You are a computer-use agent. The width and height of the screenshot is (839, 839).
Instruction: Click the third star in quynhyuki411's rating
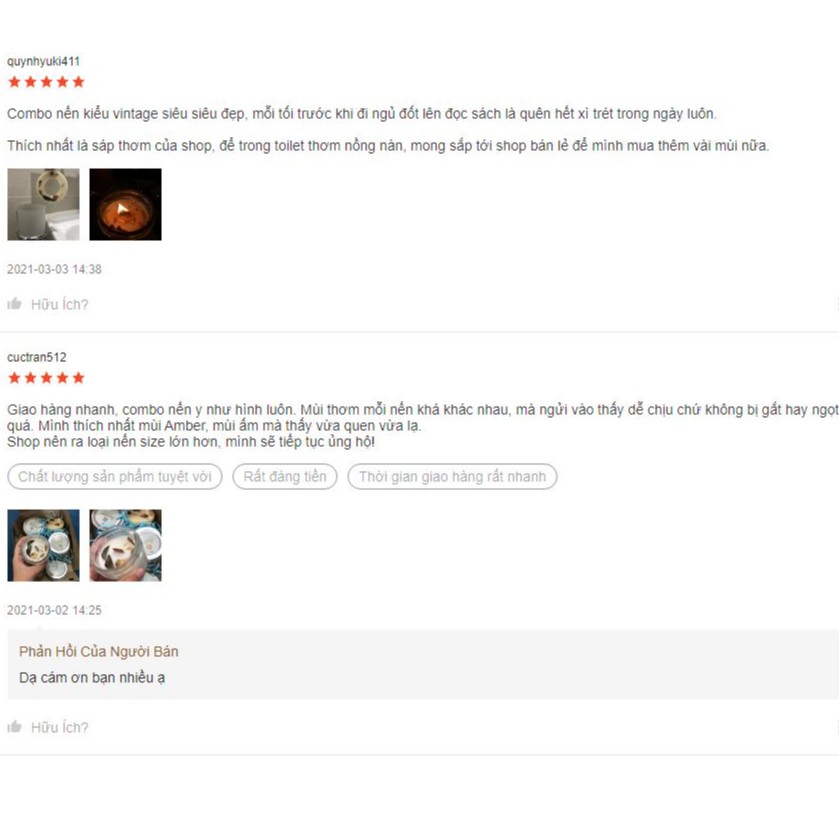(47, 82)
